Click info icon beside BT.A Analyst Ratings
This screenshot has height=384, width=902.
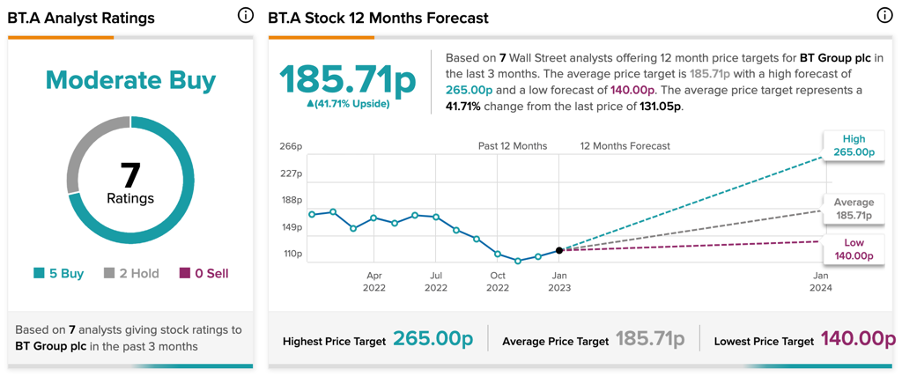pyautogui.click(x=245, y=16)
